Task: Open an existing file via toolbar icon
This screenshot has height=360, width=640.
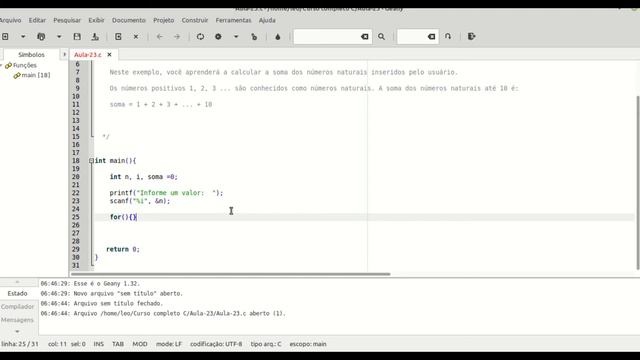Action: click(x=41, y=37)
